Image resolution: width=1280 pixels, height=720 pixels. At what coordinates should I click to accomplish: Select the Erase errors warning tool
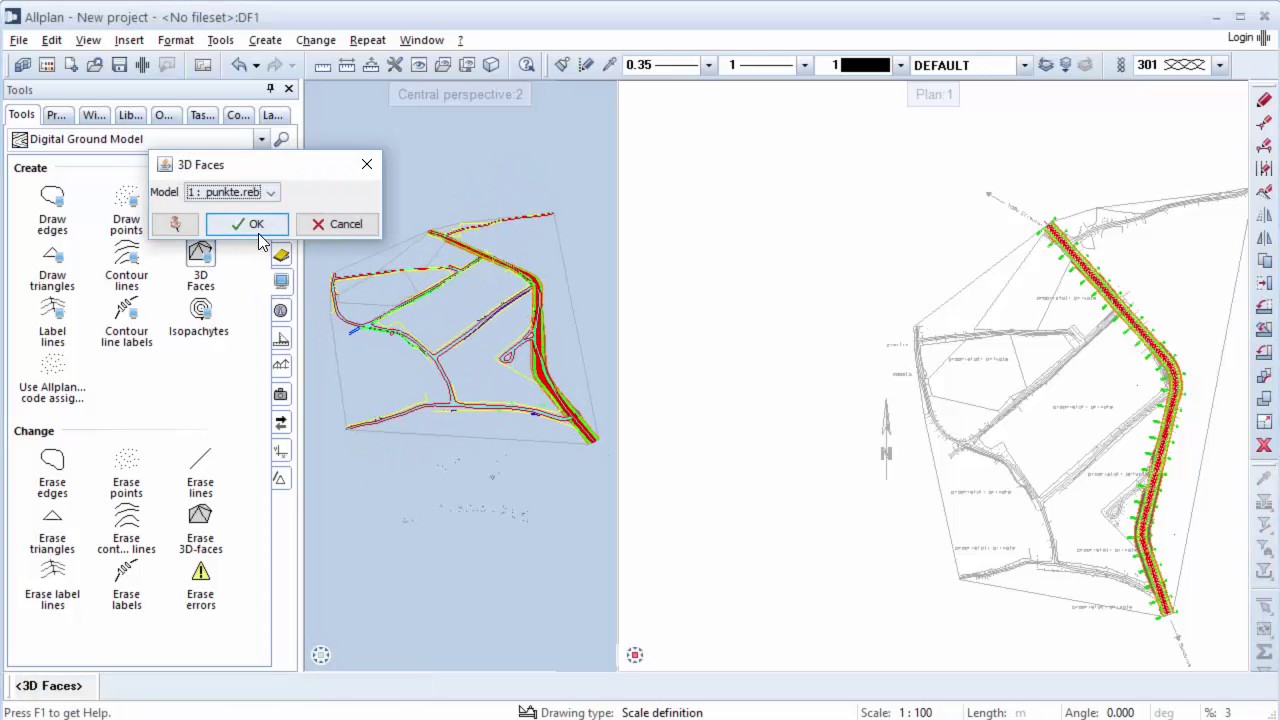click(x=200, y=585)
